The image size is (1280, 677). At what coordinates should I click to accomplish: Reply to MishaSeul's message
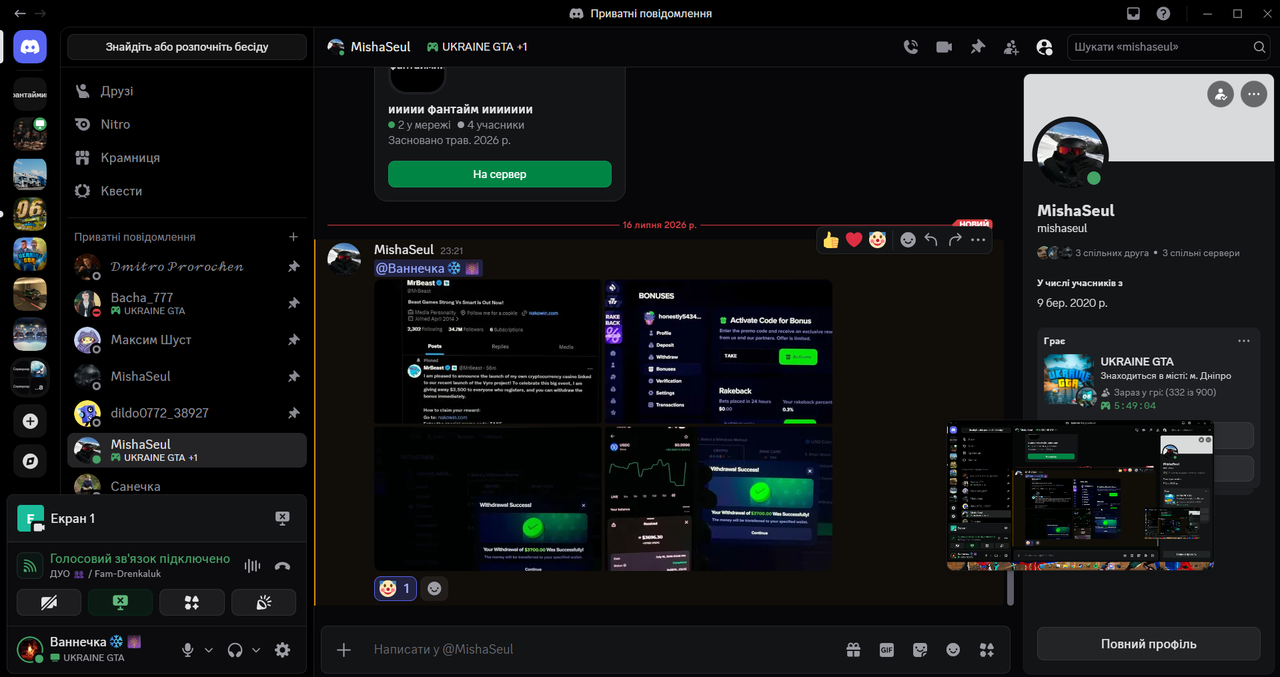[931, 240]
